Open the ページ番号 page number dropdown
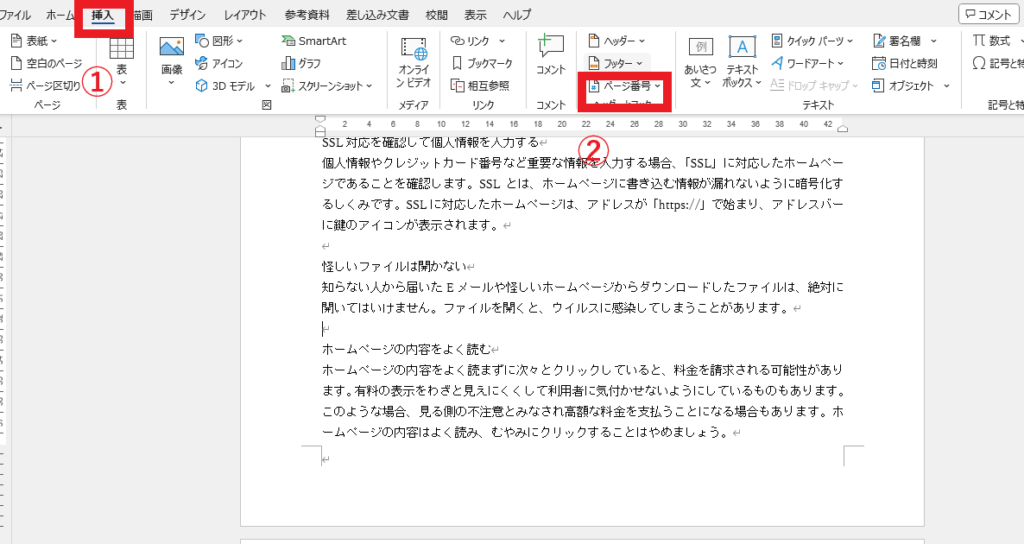1024x544 pixels. 624,86
